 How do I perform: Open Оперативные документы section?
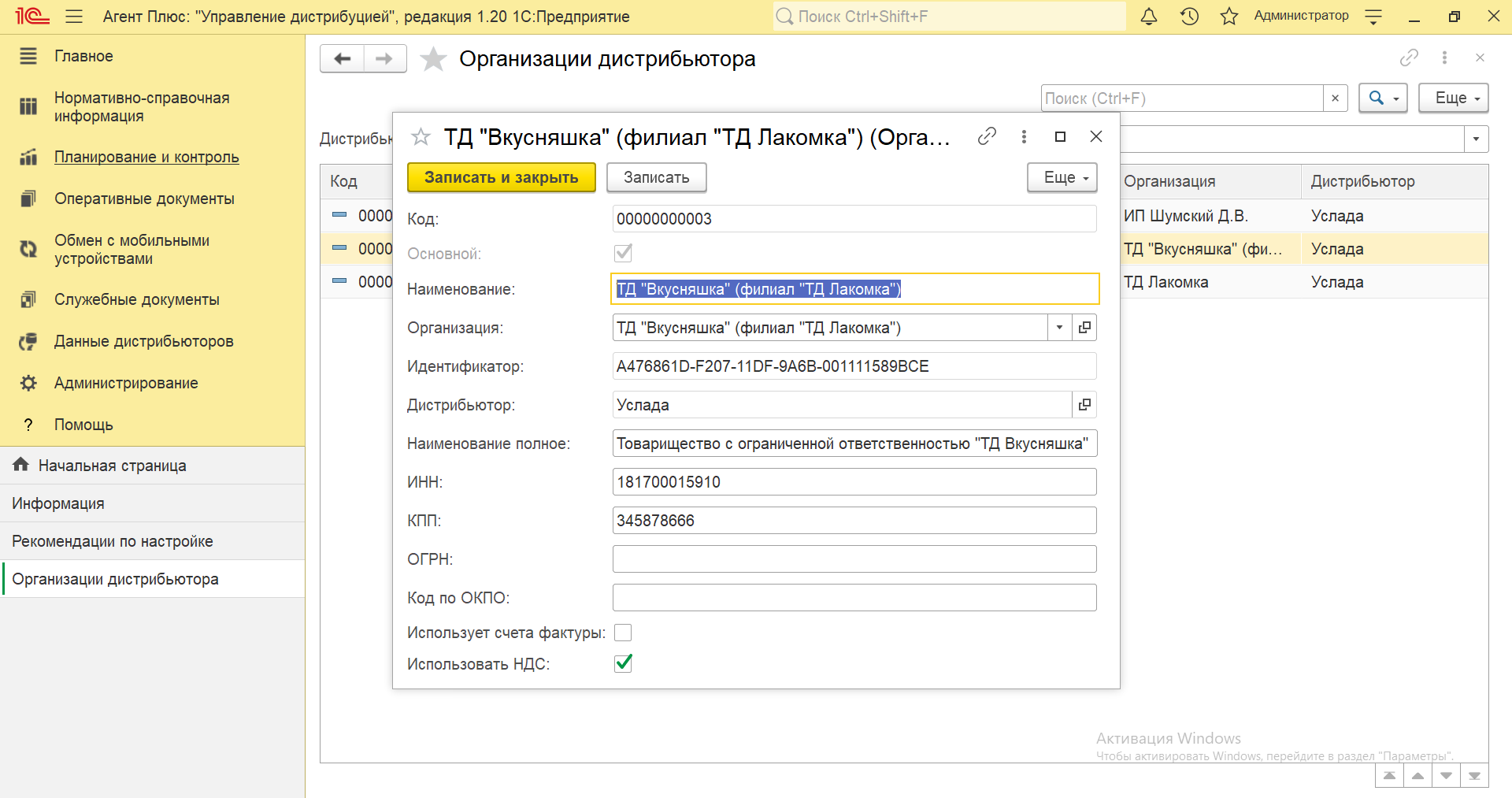pyautogui.click(x=144, y=199)
